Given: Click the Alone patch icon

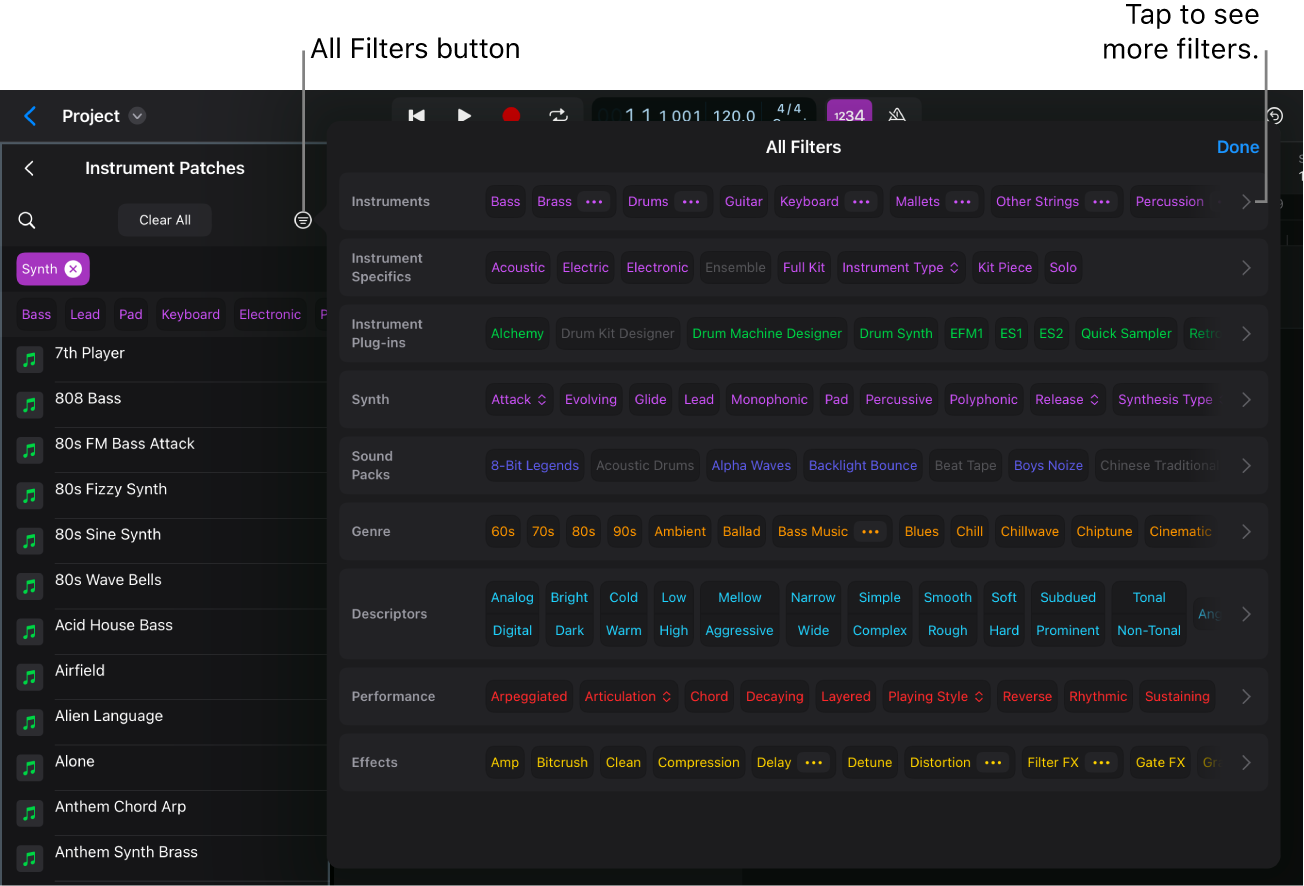Looking at the screenshot, I should pos(30,768).
